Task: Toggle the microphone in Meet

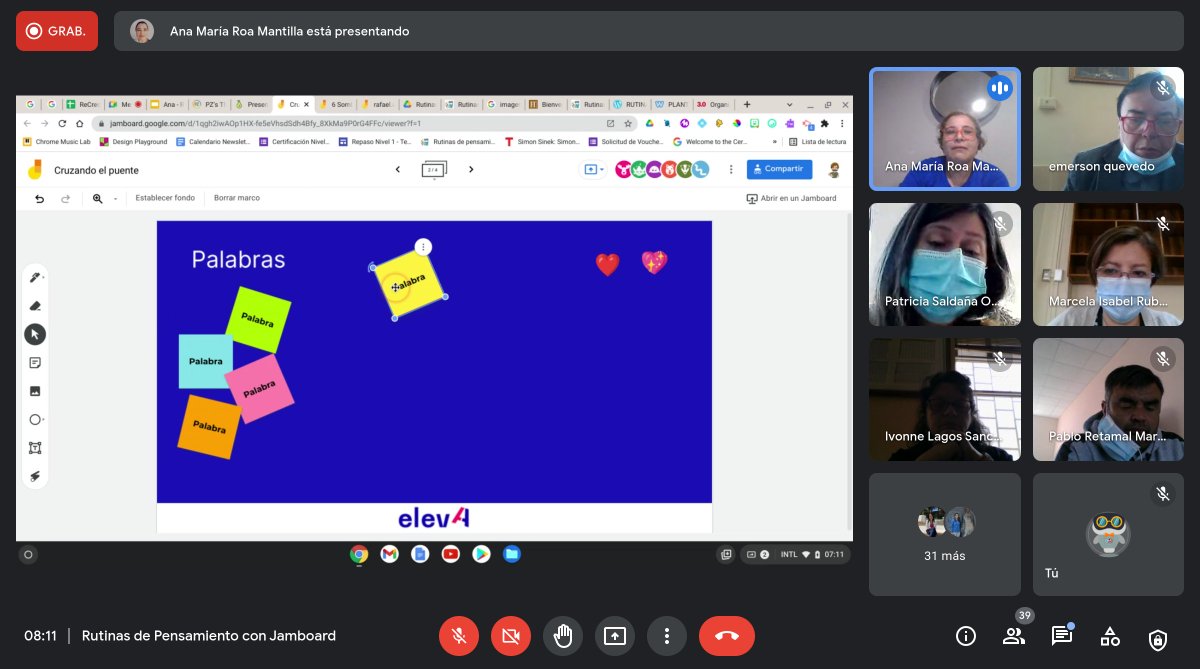Action: (x=459, y=636)
